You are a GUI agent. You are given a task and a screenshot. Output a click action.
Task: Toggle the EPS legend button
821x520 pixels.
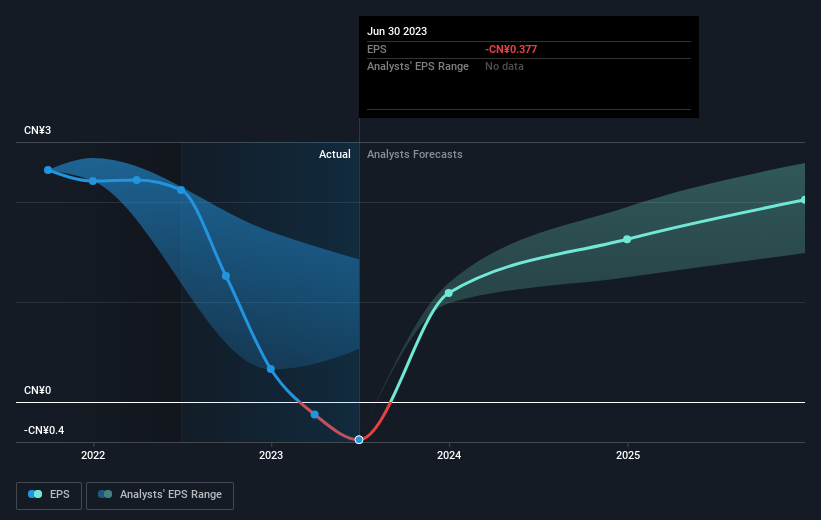(49, 495)
